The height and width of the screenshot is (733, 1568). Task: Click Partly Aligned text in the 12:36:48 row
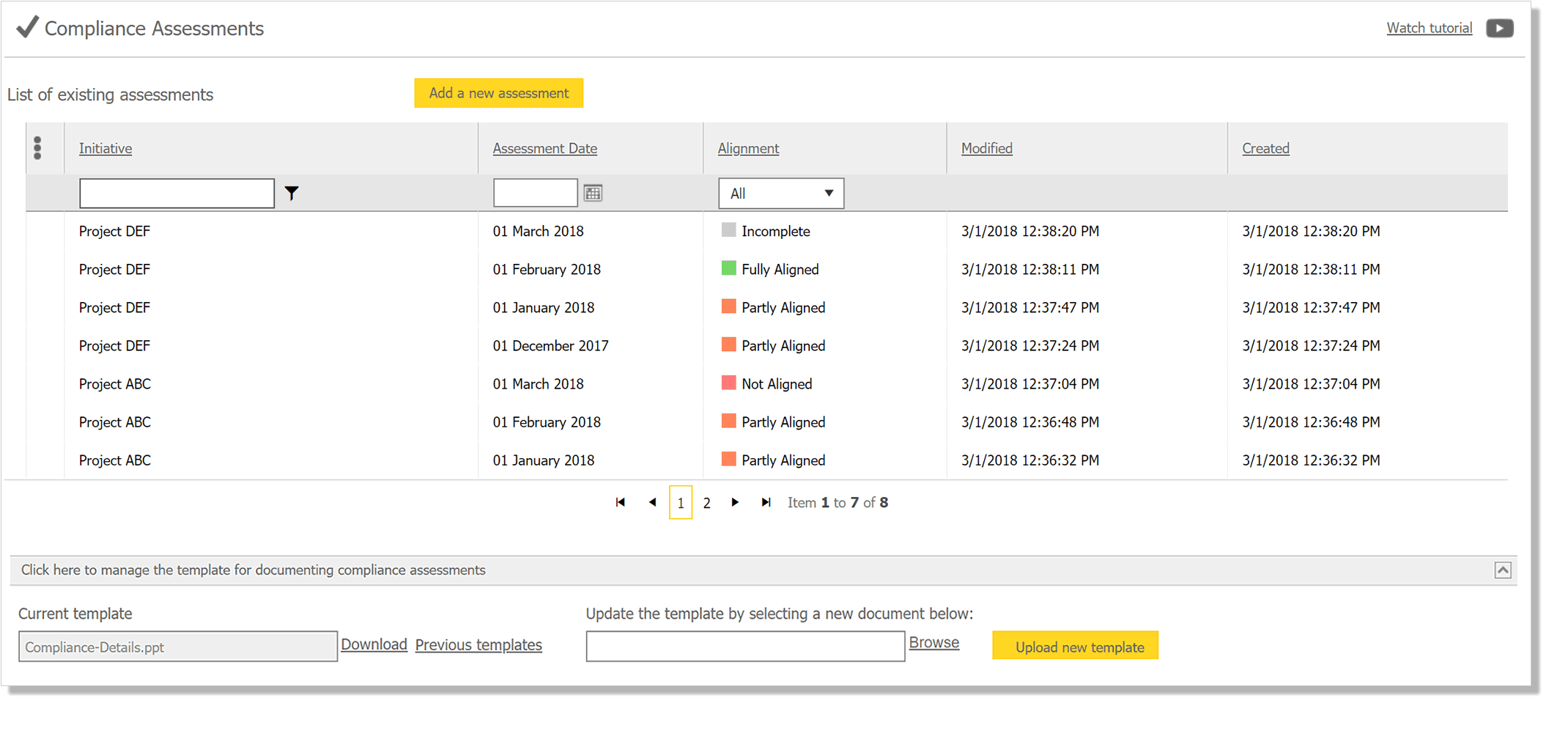pyautogui.click(x=783, y=421)
